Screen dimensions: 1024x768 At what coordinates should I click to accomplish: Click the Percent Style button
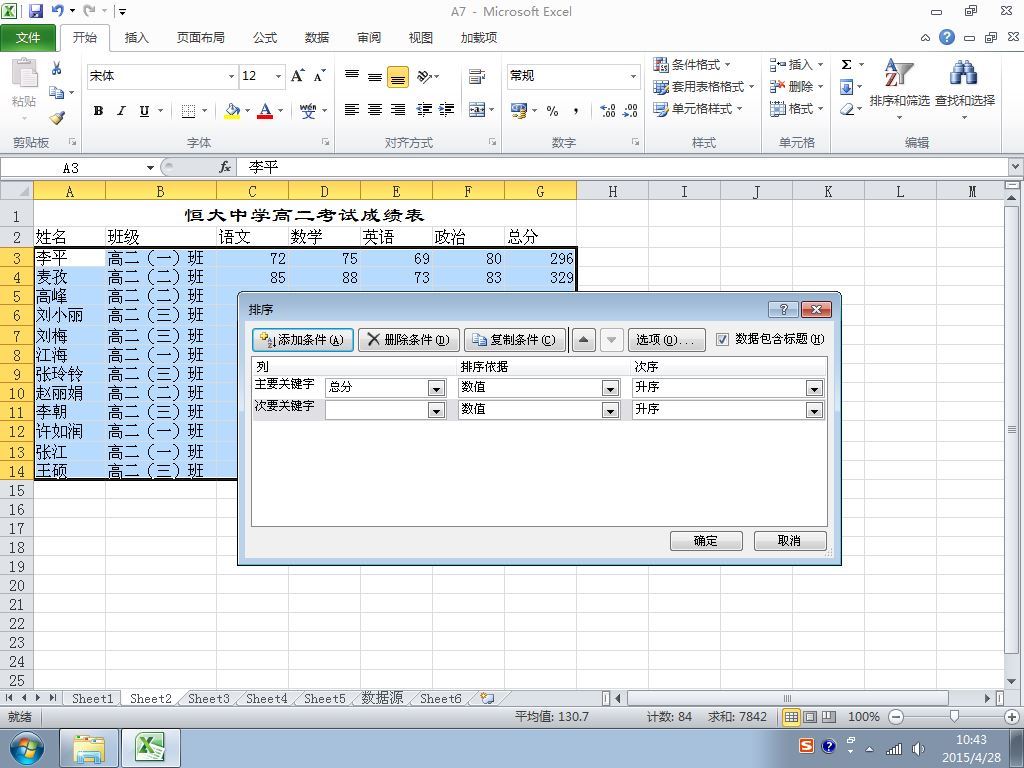tap(552, 111)
